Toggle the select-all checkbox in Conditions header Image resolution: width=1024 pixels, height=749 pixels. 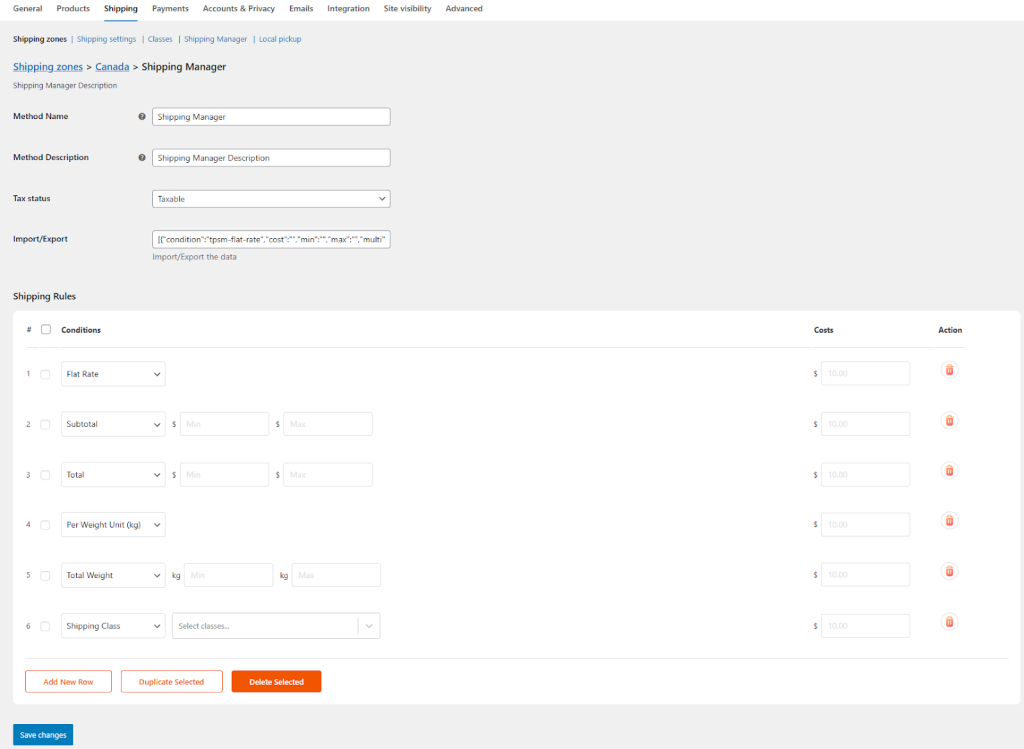[x=46, y=330]
